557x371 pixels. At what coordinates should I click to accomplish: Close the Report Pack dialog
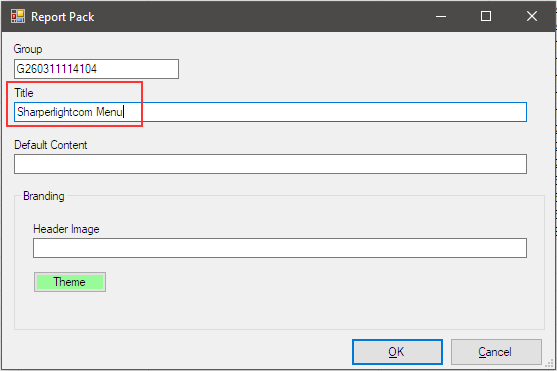[532, 16]
